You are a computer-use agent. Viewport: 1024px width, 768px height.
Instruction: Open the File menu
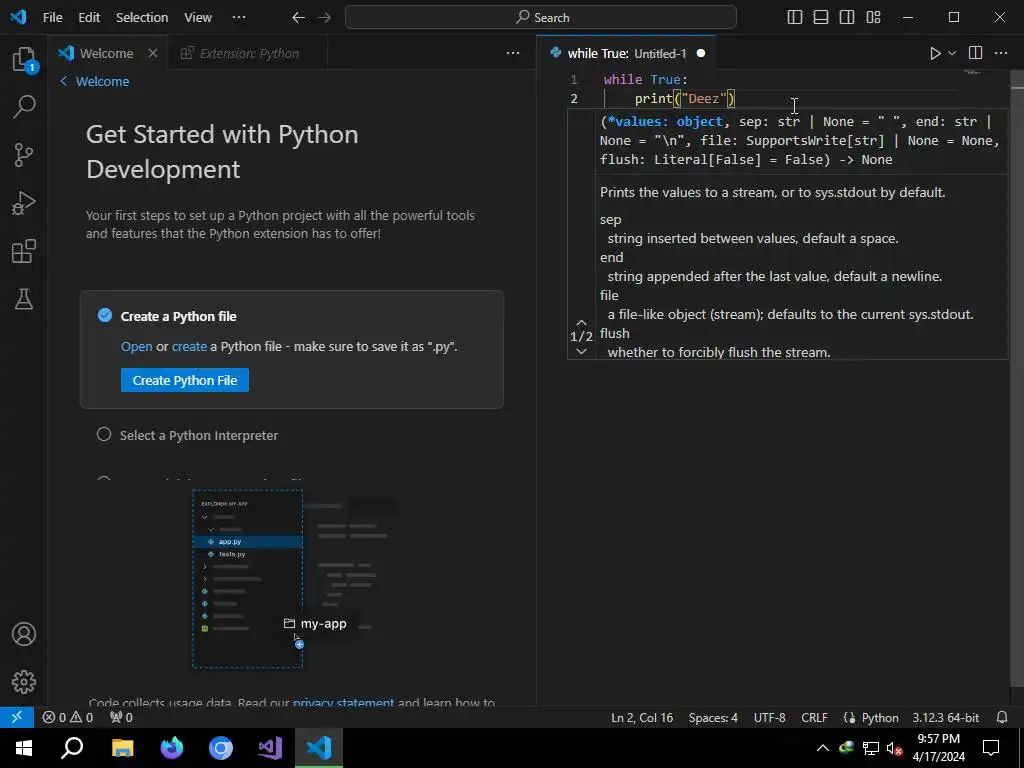pos(52,18)
